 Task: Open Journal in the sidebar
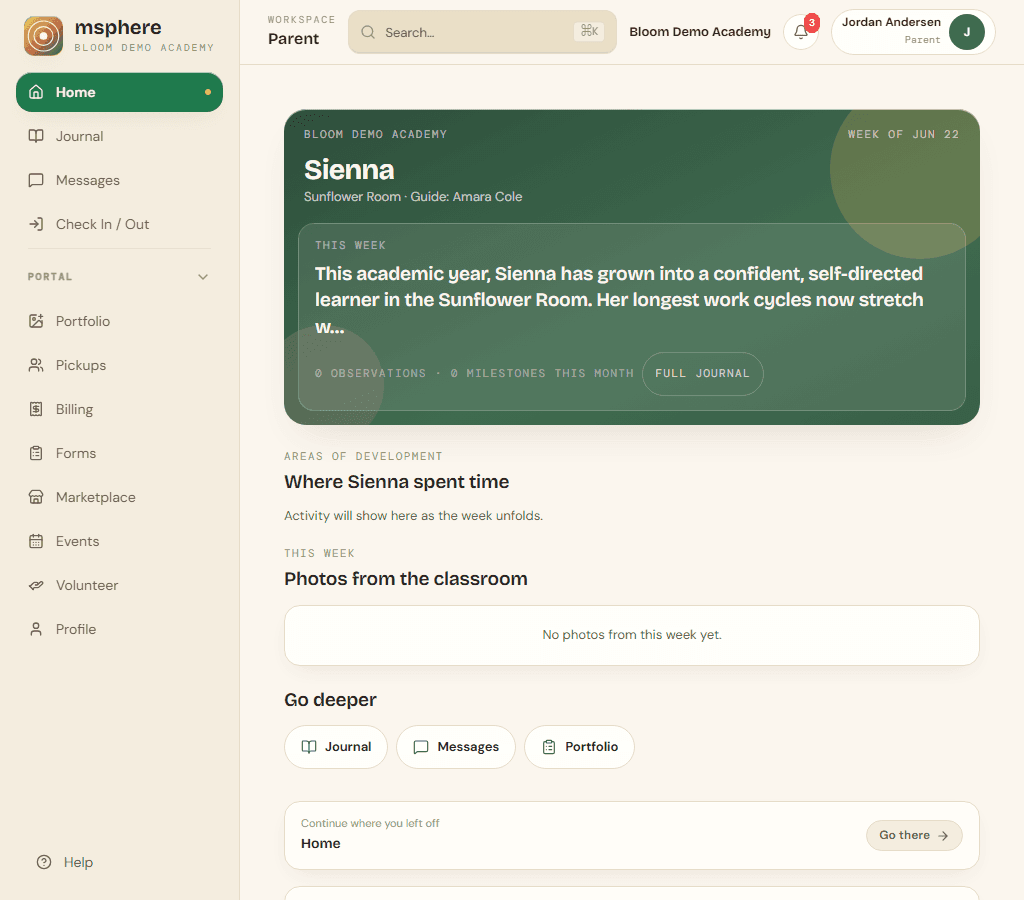(120, 136)
